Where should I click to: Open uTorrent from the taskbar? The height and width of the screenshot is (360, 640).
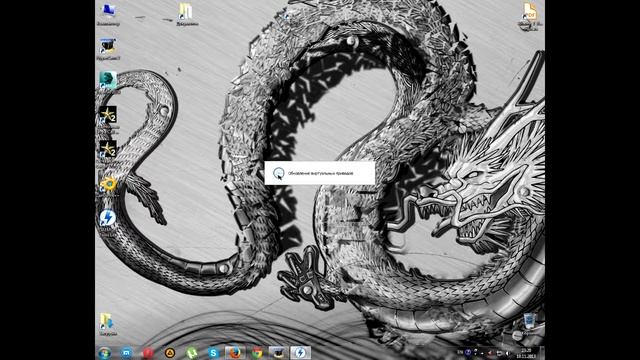pos(191,353)
